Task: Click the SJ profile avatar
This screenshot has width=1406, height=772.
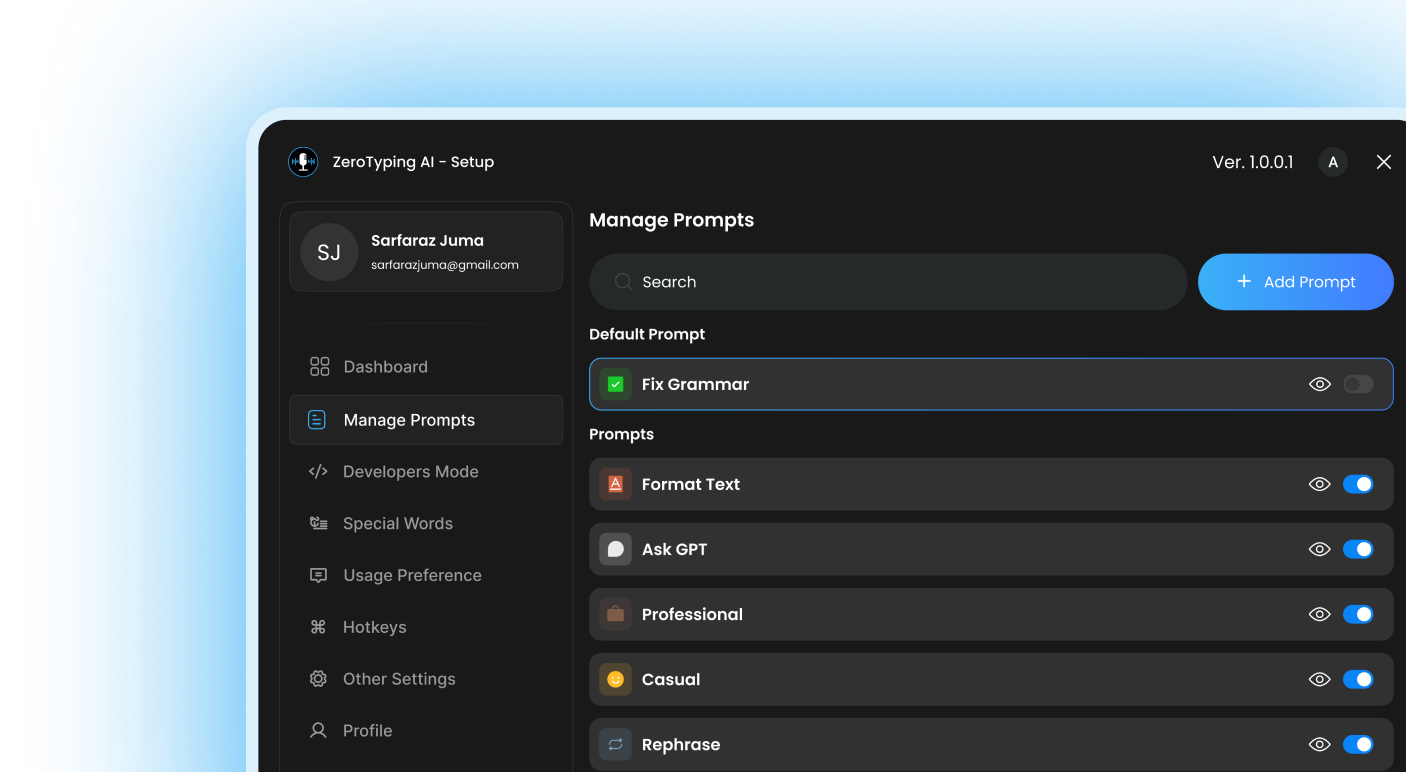Action: click(329, 252)
